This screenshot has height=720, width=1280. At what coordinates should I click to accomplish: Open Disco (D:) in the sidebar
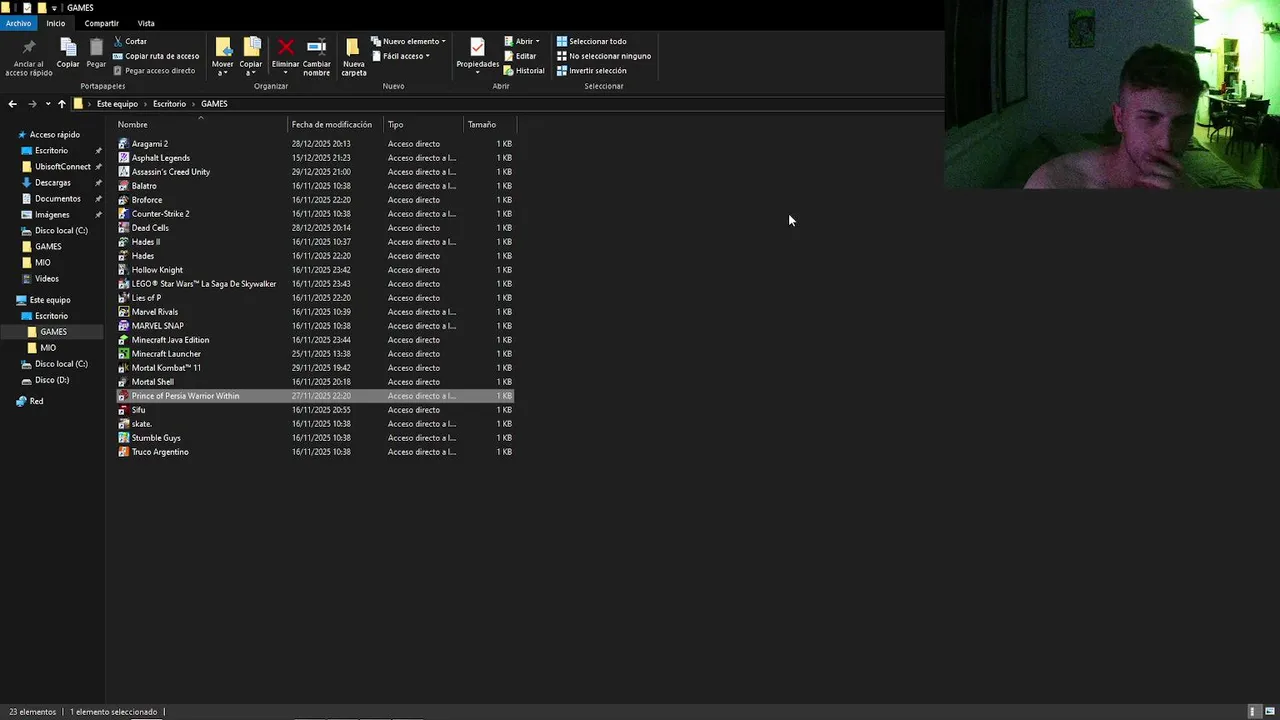(52, 380)
